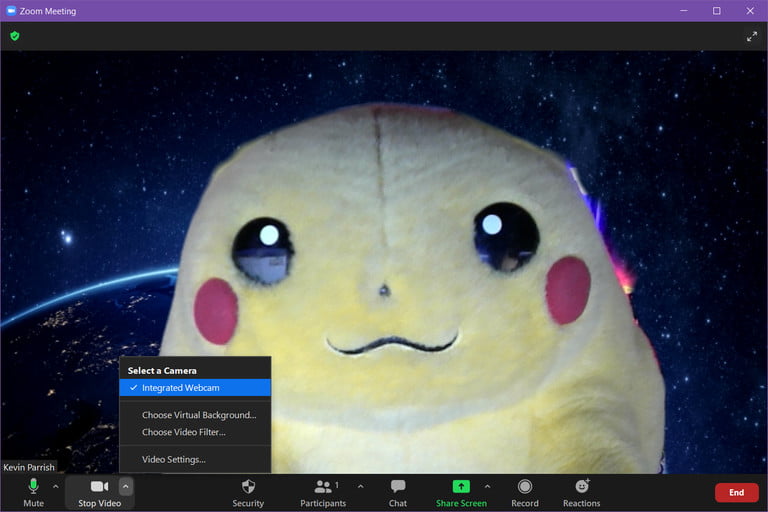
Task: Expand the arrow next to Participants
Action: point(360,487)
